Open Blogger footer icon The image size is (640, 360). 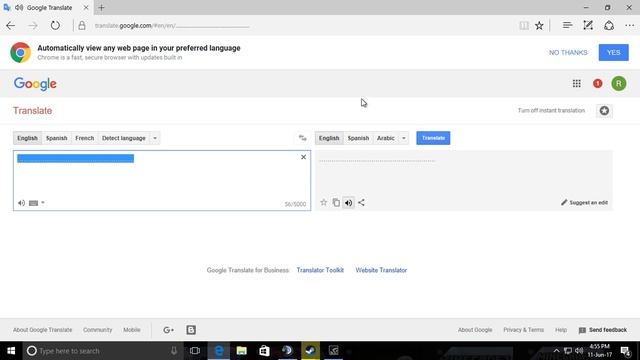[x=191, y=330]
